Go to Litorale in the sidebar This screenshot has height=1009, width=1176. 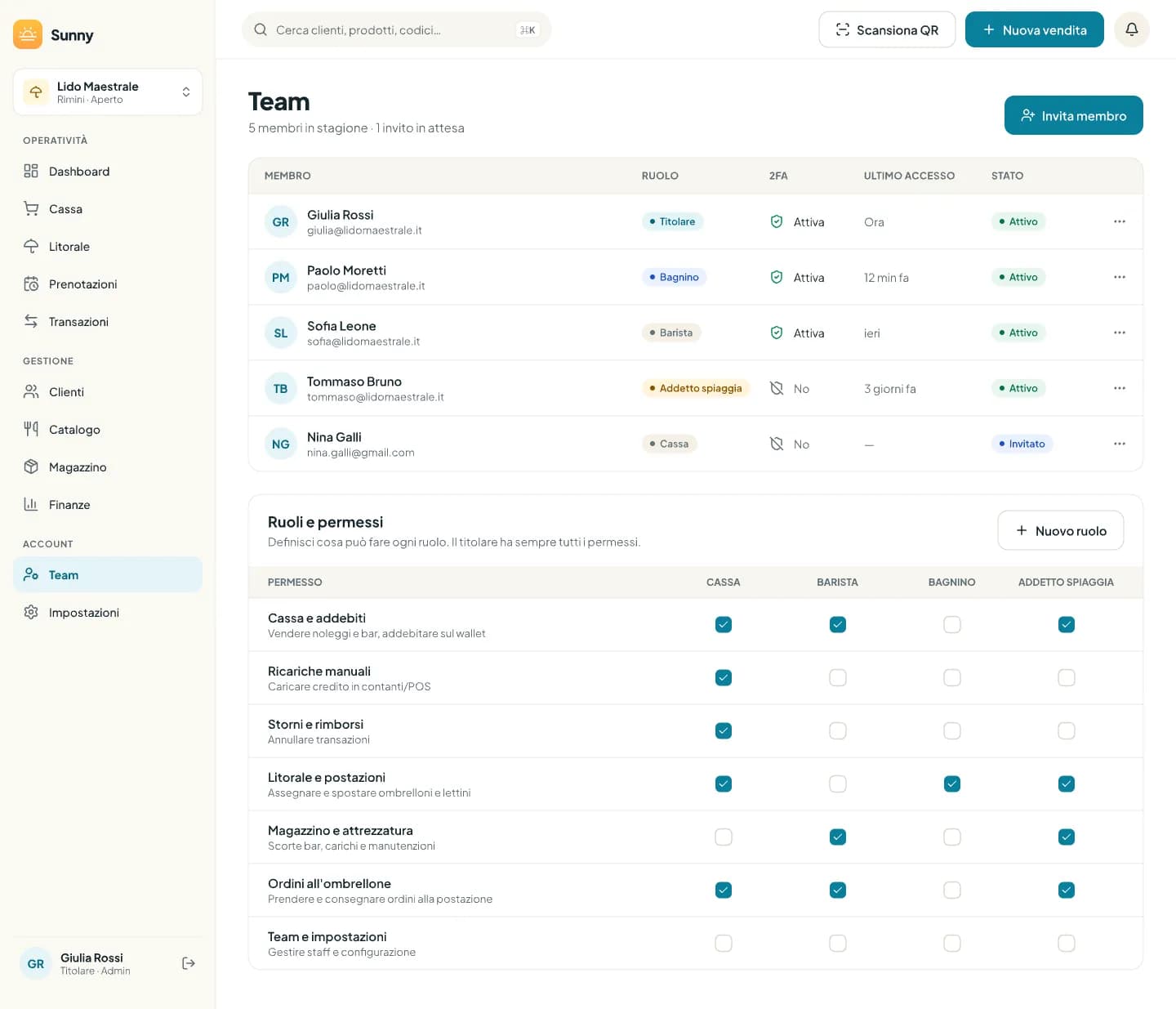click(x=108, y=247)
